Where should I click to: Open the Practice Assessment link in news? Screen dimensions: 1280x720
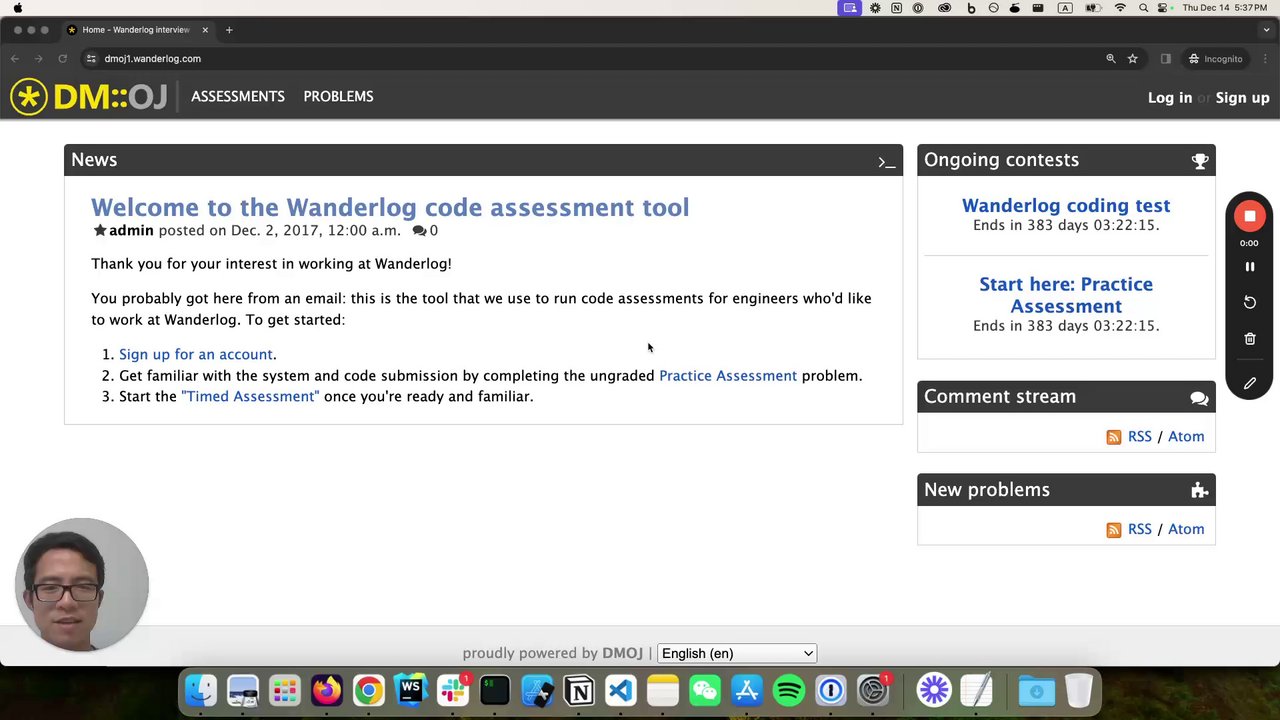[x=728, y=375]
